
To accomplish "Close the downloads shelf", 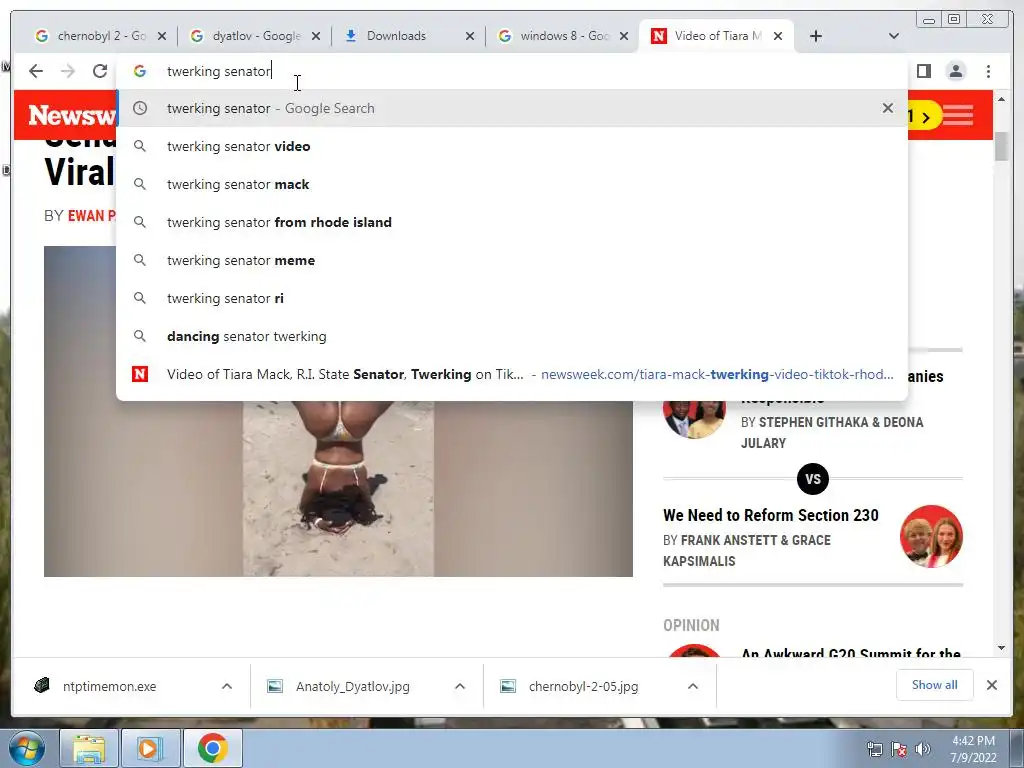I will (991, 685).
